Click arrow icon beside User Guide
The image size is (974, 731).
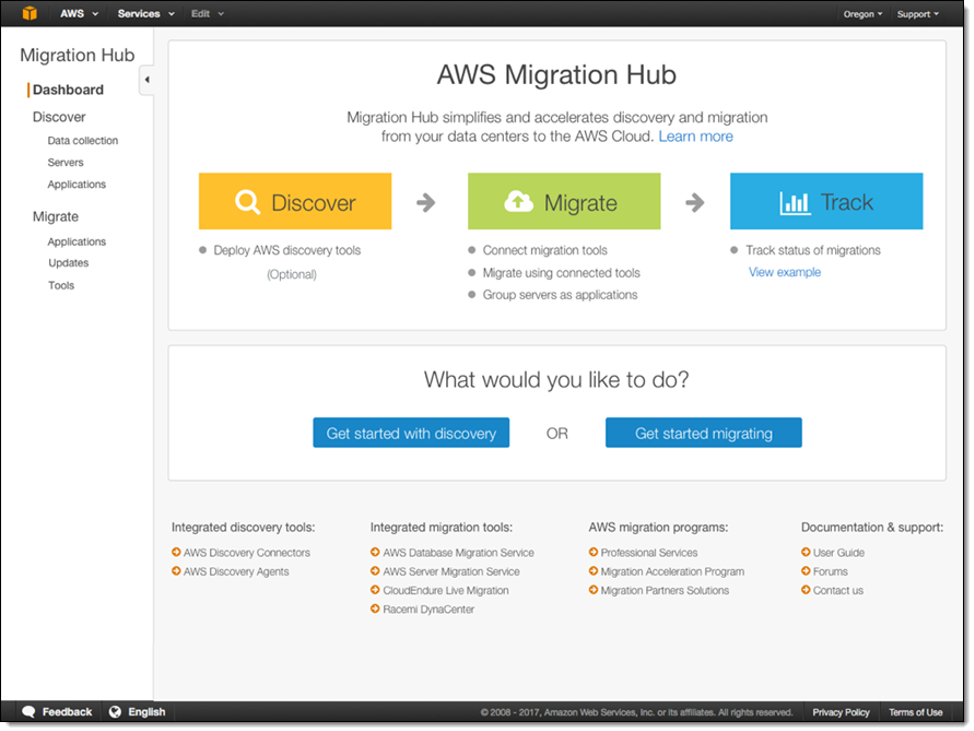point(806,552)
